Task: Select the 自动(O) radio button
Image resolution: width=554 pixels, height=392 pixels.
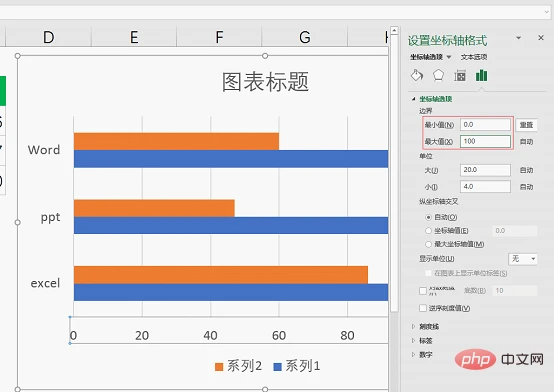Action: pyautogui.click(x=429, y=217)
